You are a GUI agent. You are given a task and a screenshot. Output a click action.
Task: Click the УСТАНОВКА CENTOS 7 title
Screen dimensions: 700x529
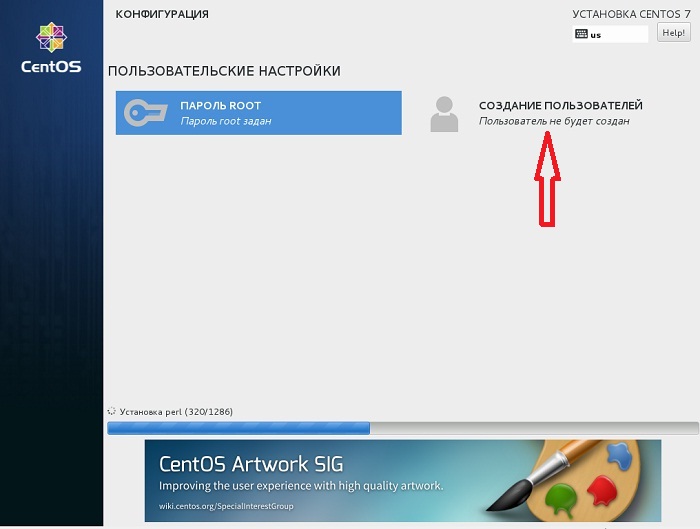tap(631, 14)
